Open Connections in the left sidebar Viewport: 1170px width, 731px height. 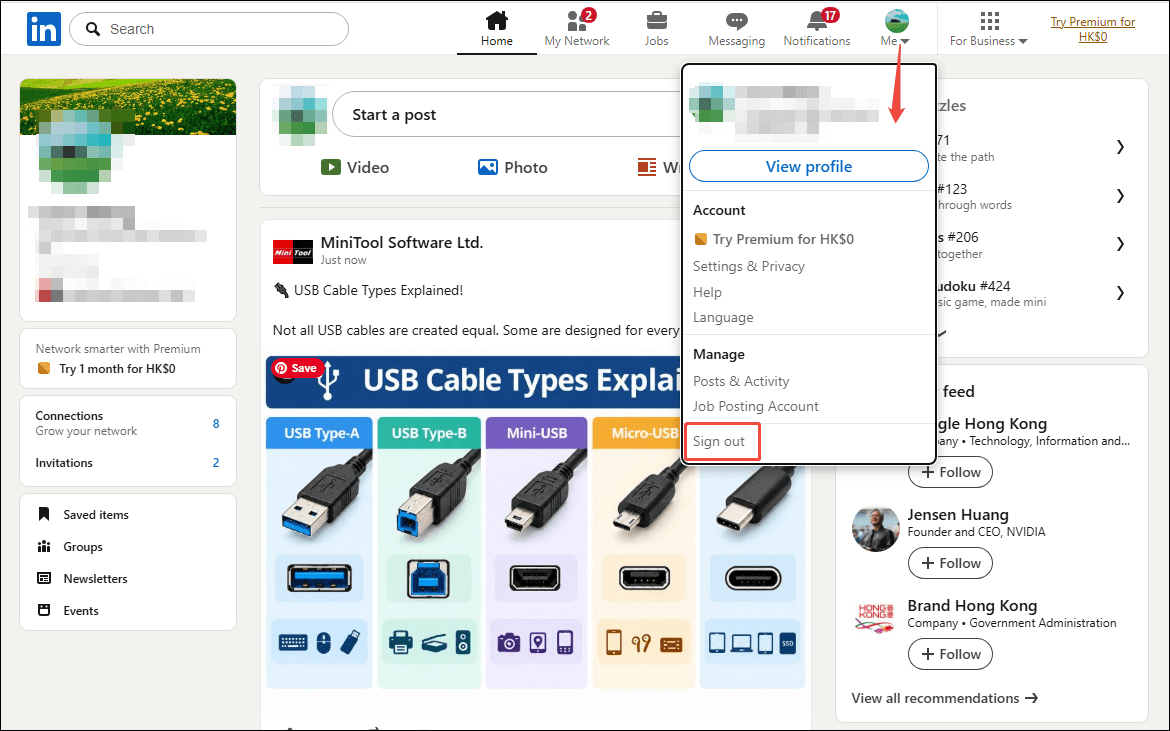tap(128, 423)
